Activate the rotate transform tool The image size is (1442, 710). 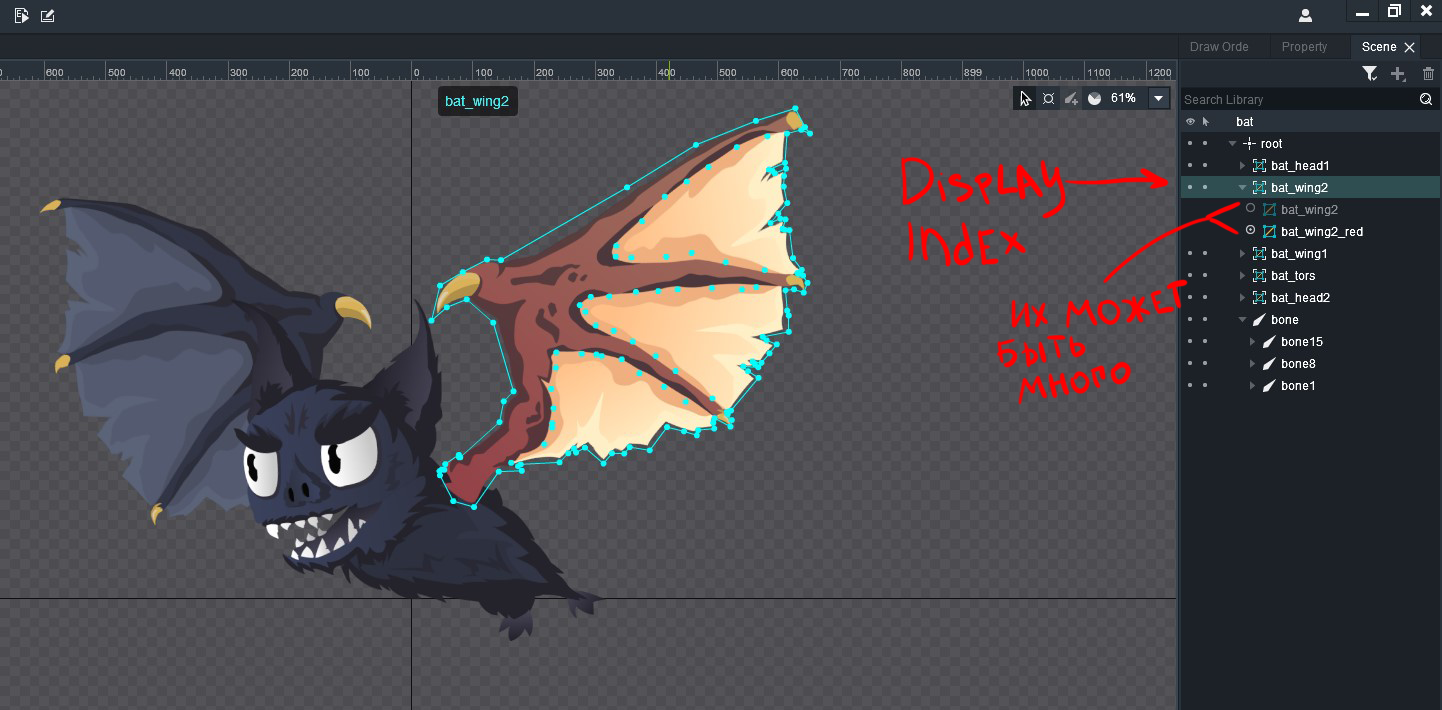coord(1048,98)
